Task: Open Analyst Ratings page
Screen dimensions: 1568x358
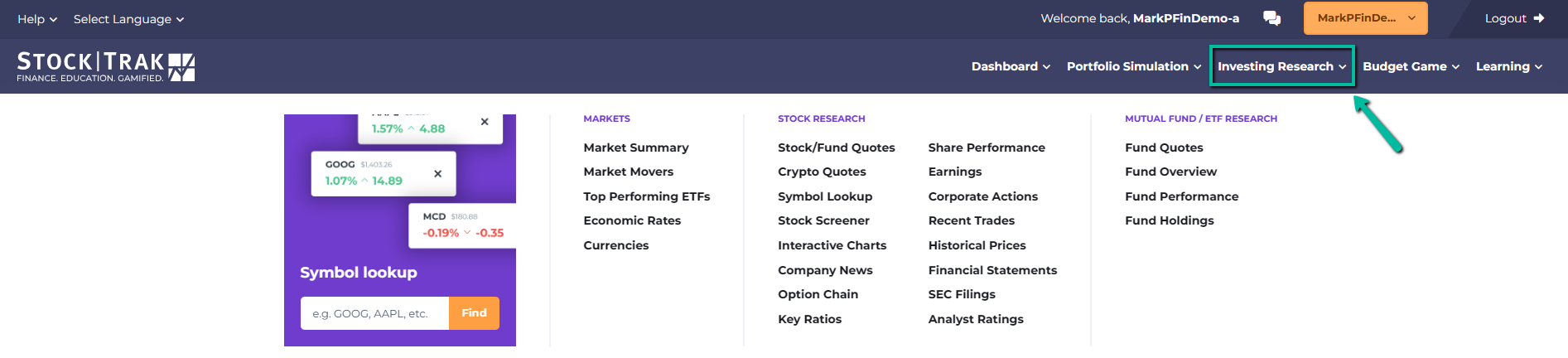Action: 976,319
